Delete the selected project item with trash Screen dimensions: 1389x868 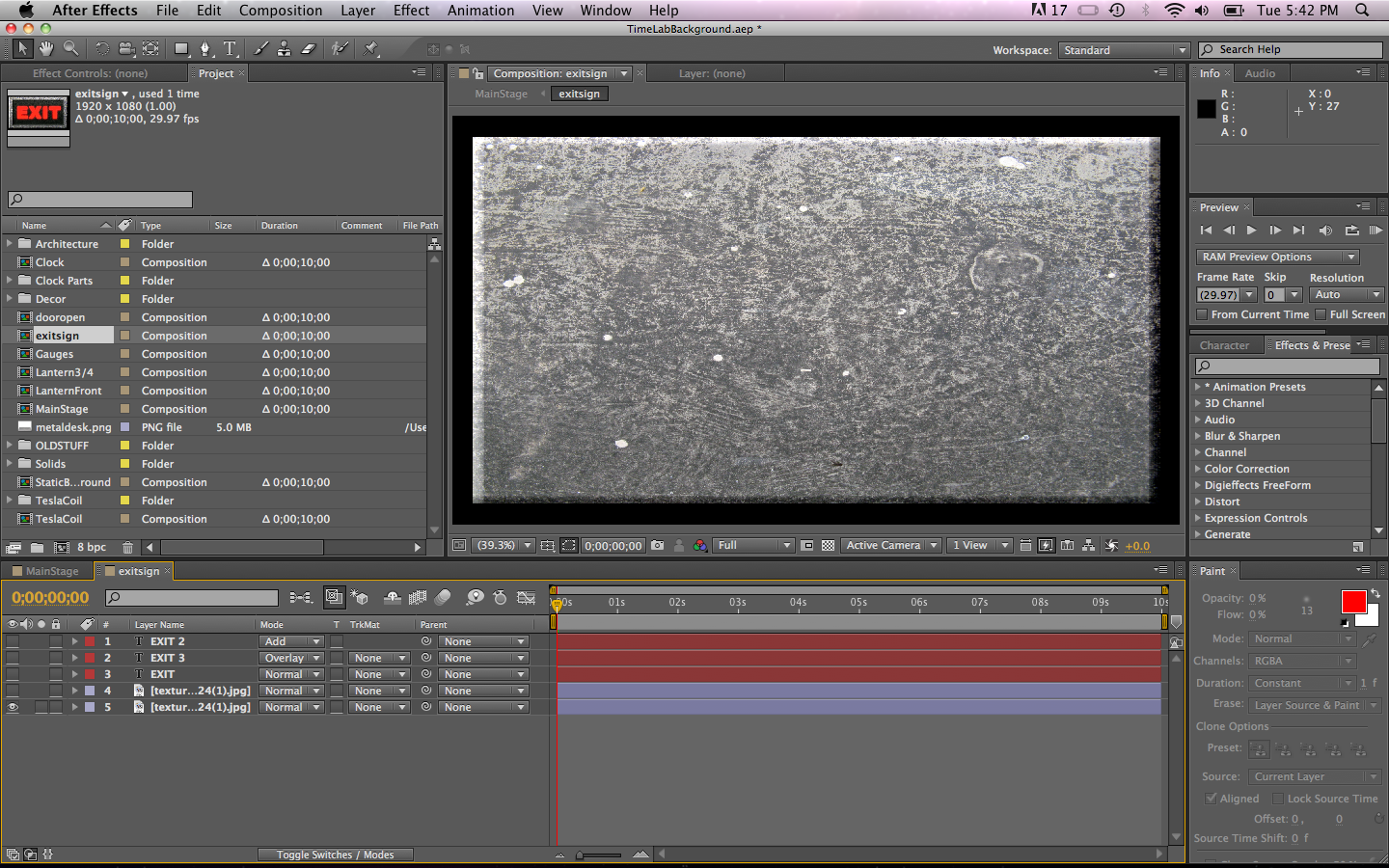[x=127, y=547]
